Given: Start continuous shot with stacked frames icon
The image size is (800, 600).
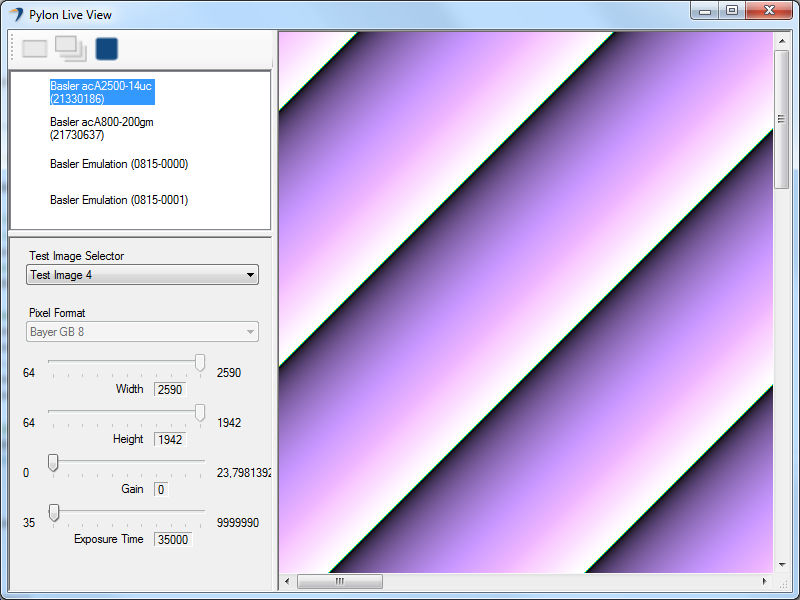Looking at the screenshot, I should pos(71,49).
